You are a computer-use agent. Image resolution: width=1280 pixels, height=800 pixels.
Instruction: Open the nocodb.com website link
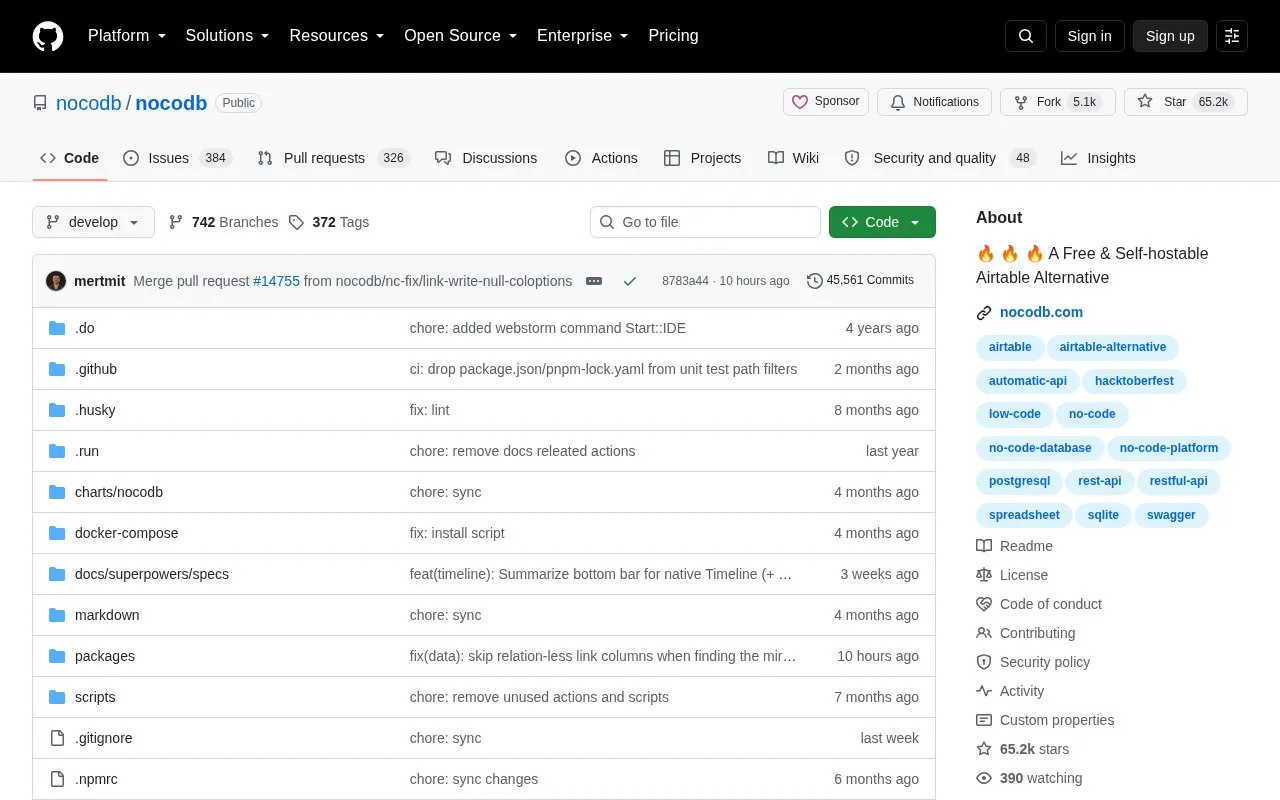coord(1041,312)
